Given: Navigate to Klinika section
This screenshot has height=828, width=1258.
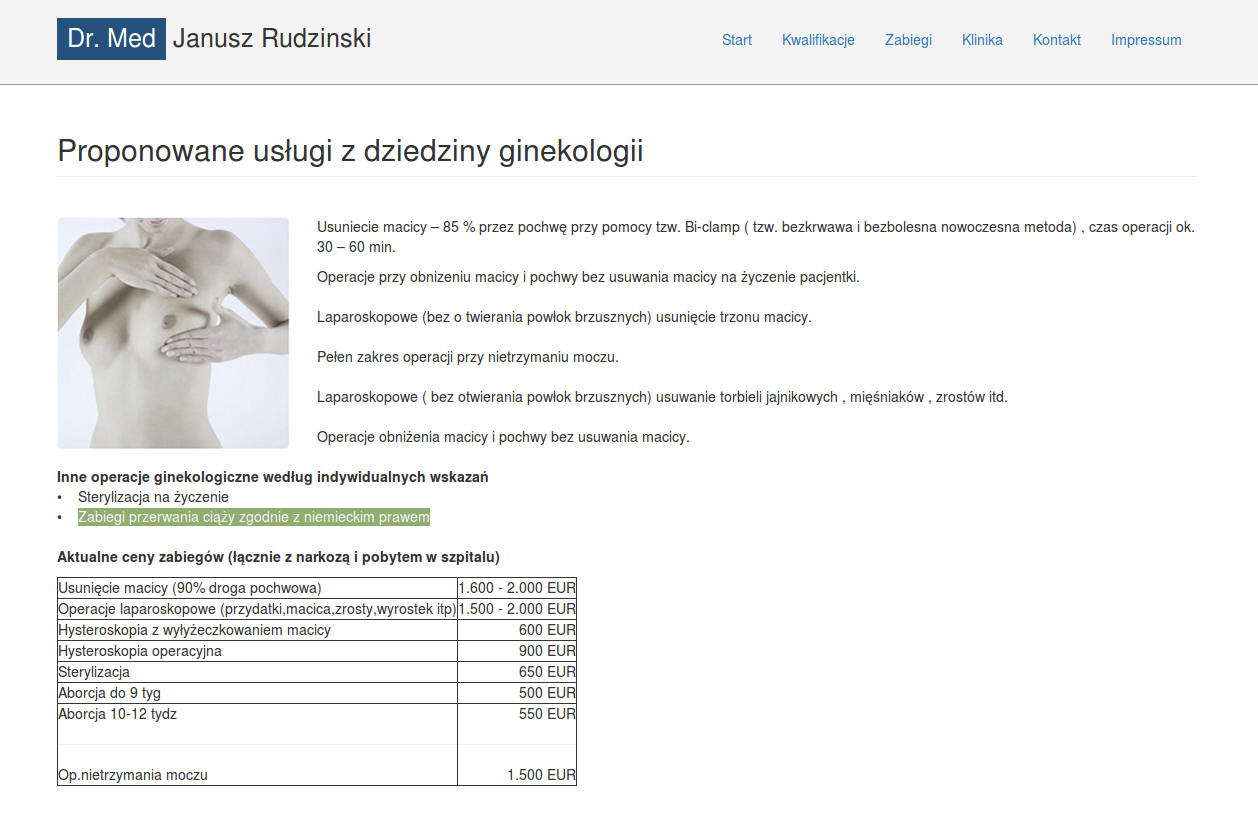Looking at the screenshot, I should (x=982, y=40).
